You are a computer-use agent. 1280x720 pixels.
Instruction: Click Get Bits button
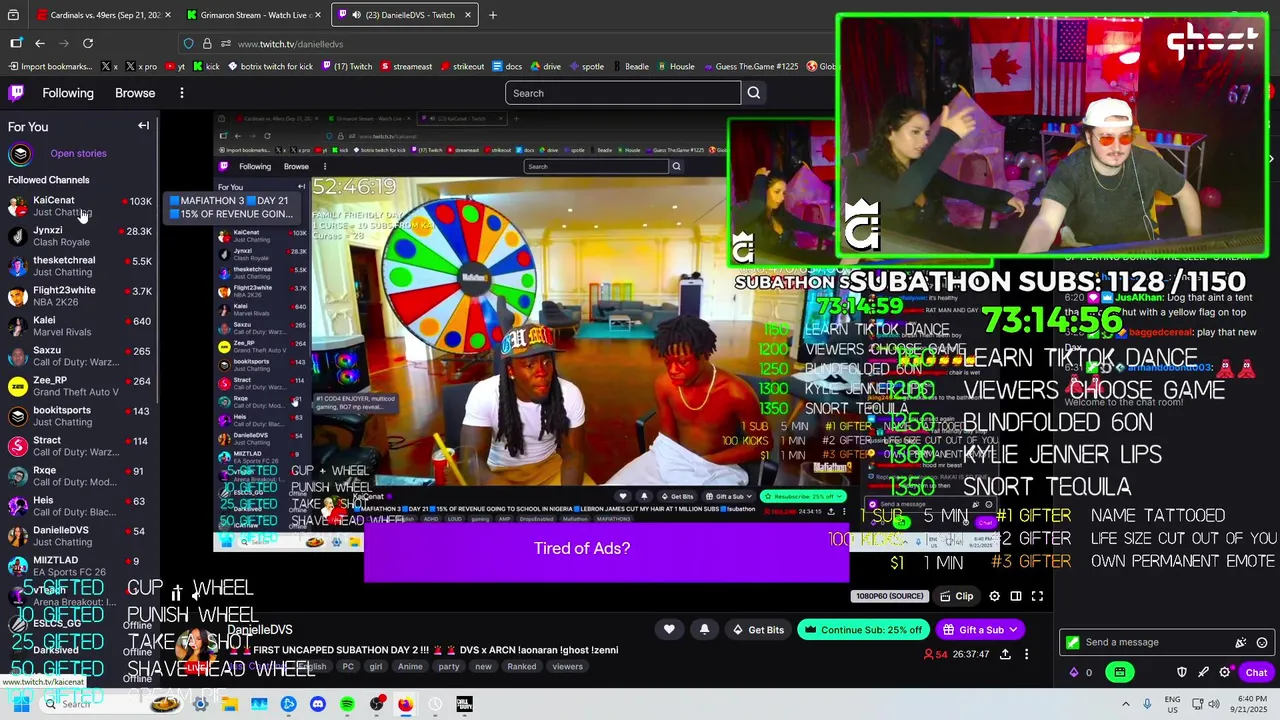[x=758, y=630]
